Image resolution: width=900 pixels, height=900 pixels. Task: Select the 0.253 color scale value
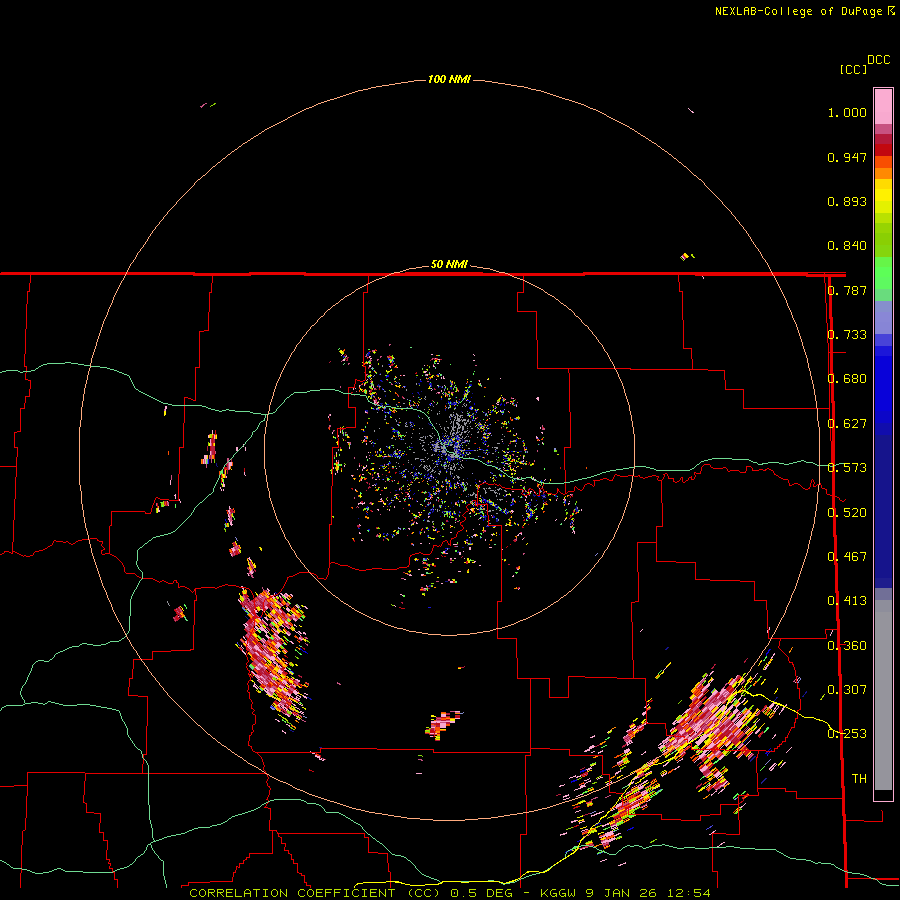pyautogui.click(x=847, y=734)
